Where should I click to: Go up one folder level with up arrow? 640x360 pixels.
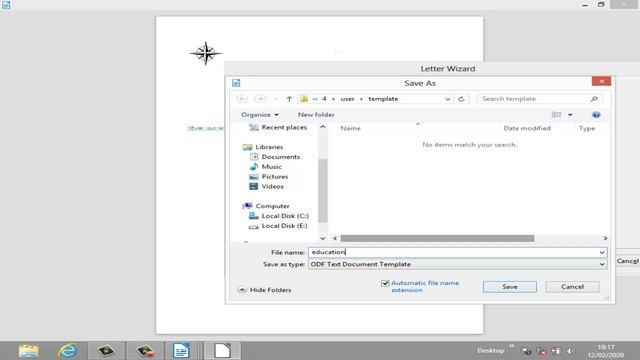289,99
